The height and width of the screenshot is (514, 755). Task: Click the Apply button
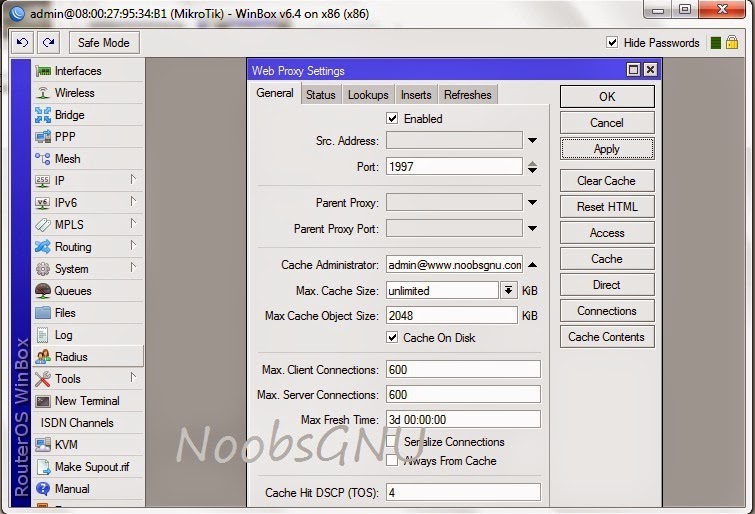click(x=607, y=149)
